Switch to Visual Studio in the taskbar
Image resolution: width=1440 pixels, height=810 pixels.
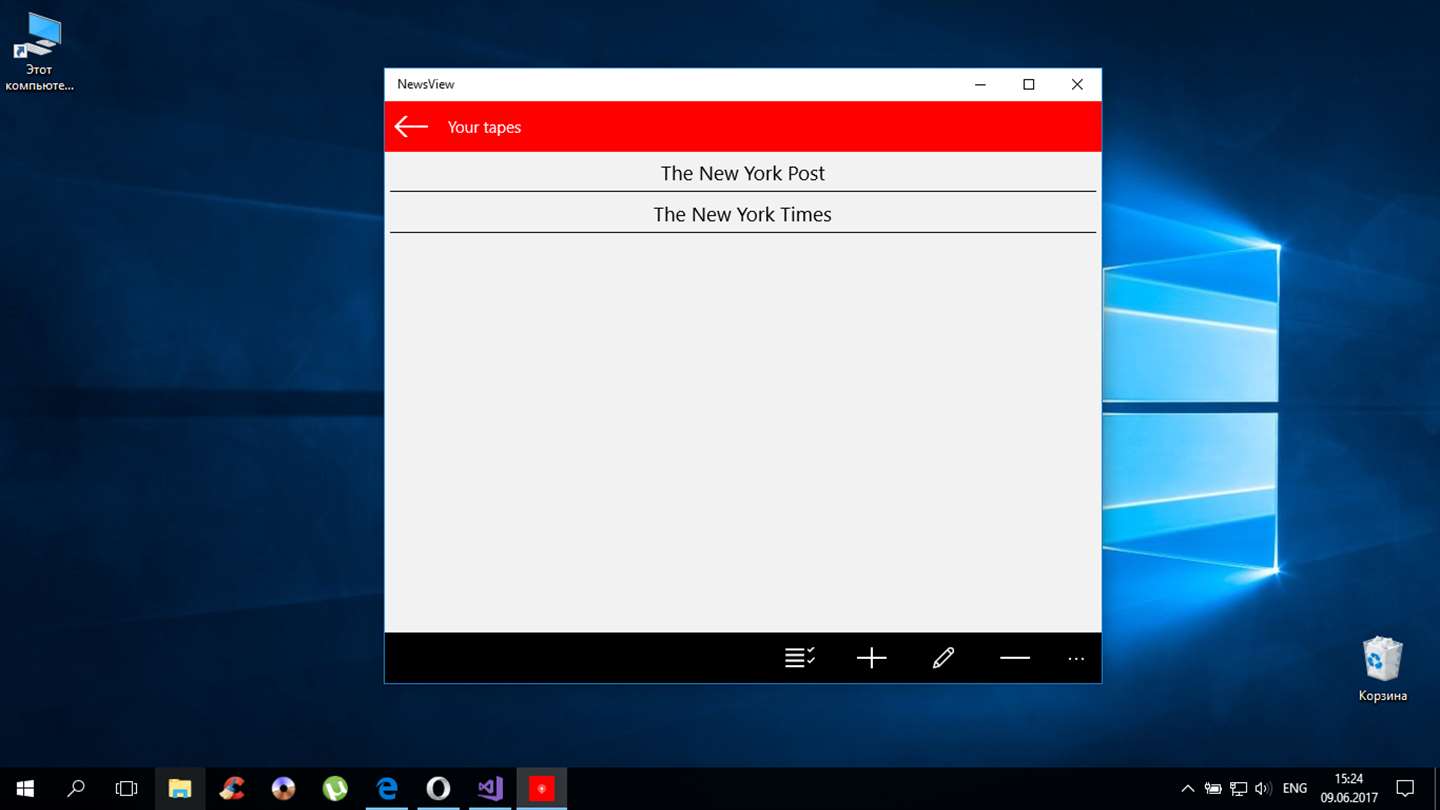(490, 788)
